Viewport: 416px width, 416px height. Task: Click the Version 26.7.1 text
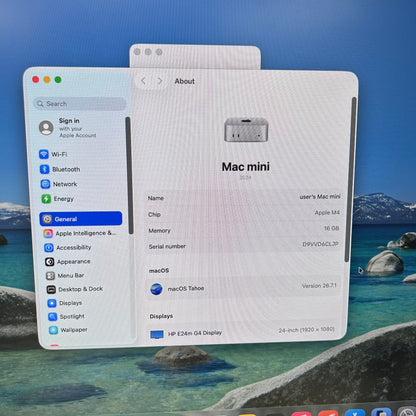319,286
